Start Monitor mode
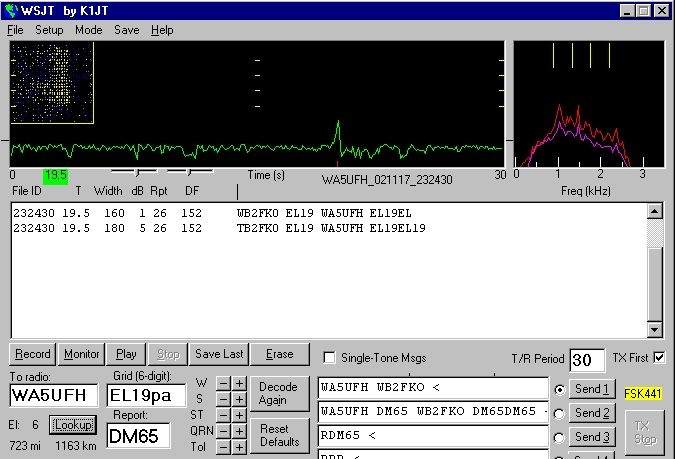Screen dimensions: 675x459 [x=81, y=354]
